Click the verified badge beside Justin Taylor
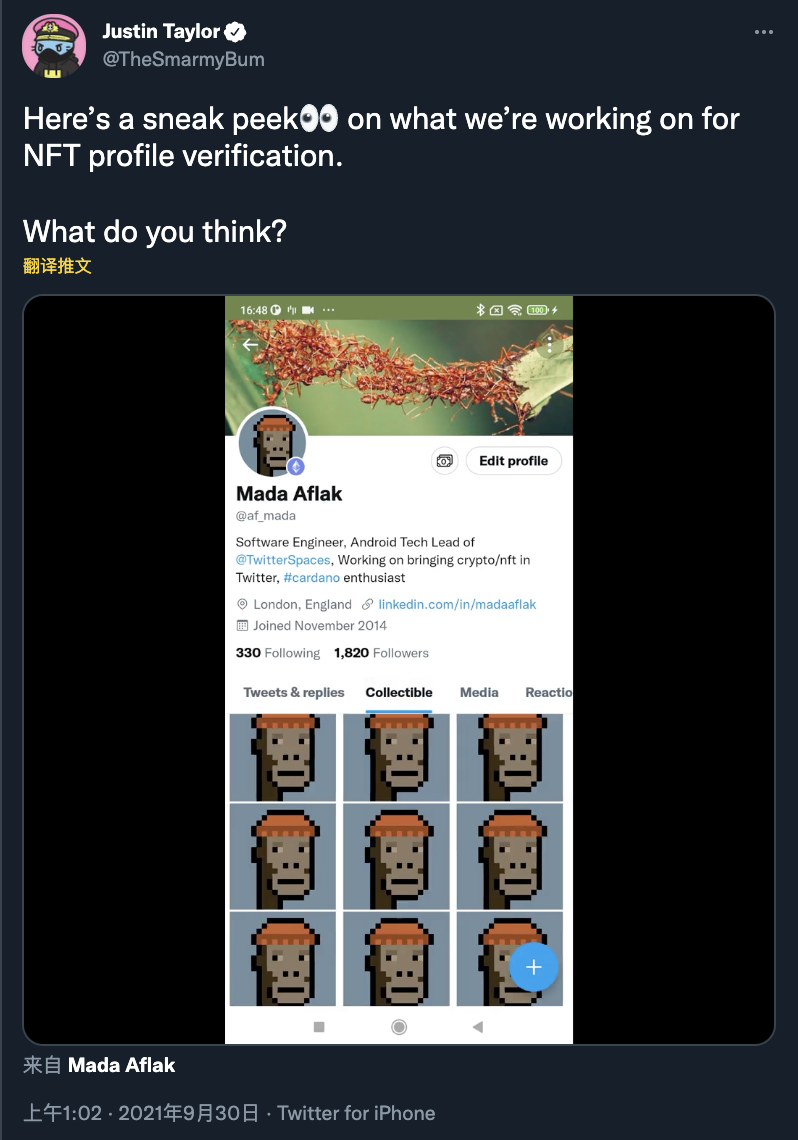 click(x=236, y=32)
